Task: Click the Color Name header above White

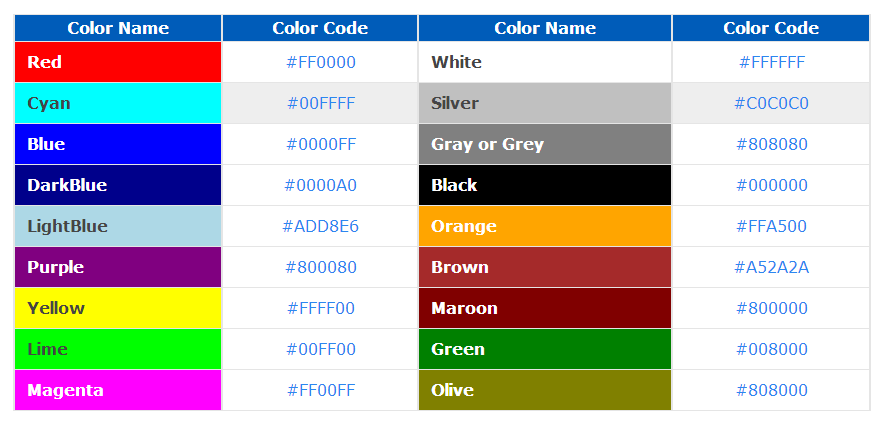Action: 545,28
